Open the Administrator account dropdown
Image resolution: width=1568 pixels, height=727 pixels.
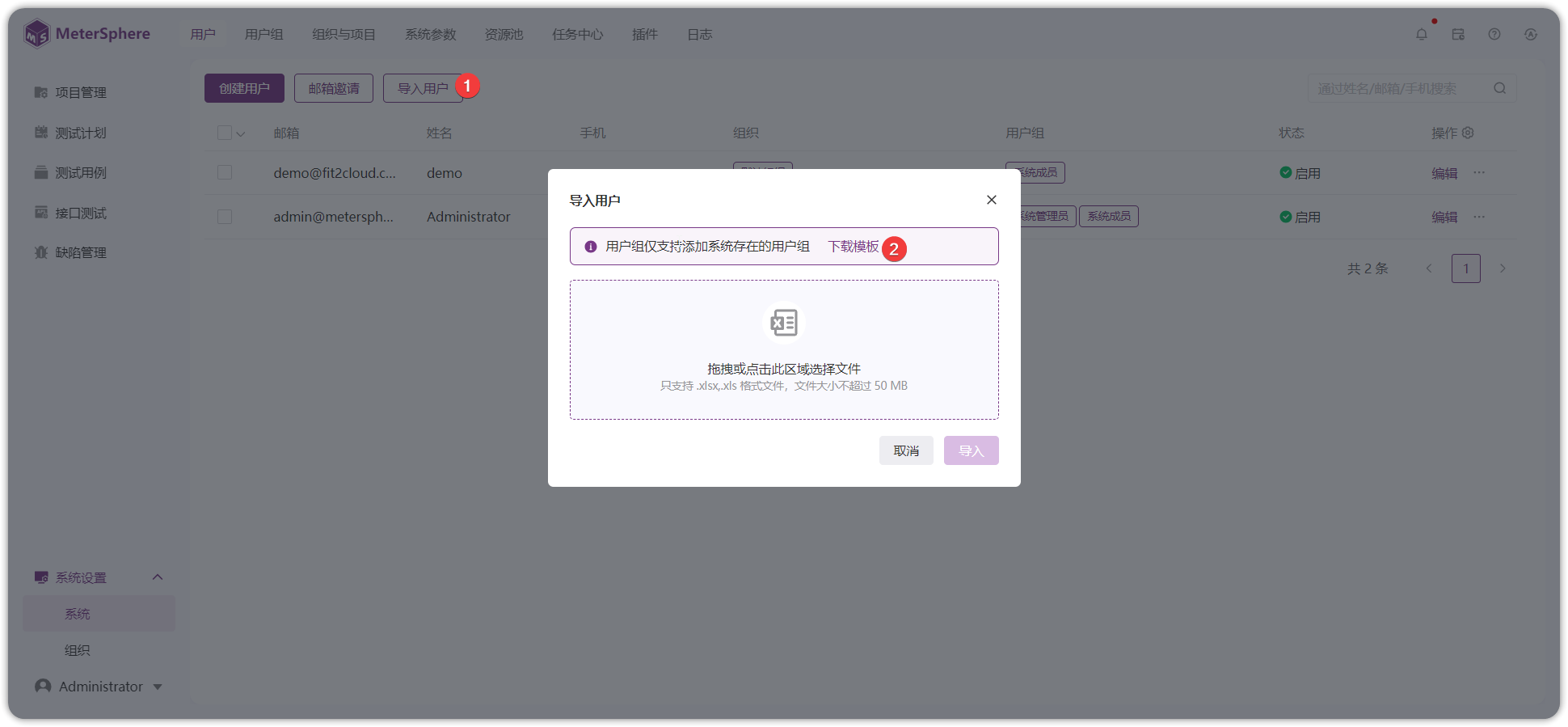(x=99, y=686)
